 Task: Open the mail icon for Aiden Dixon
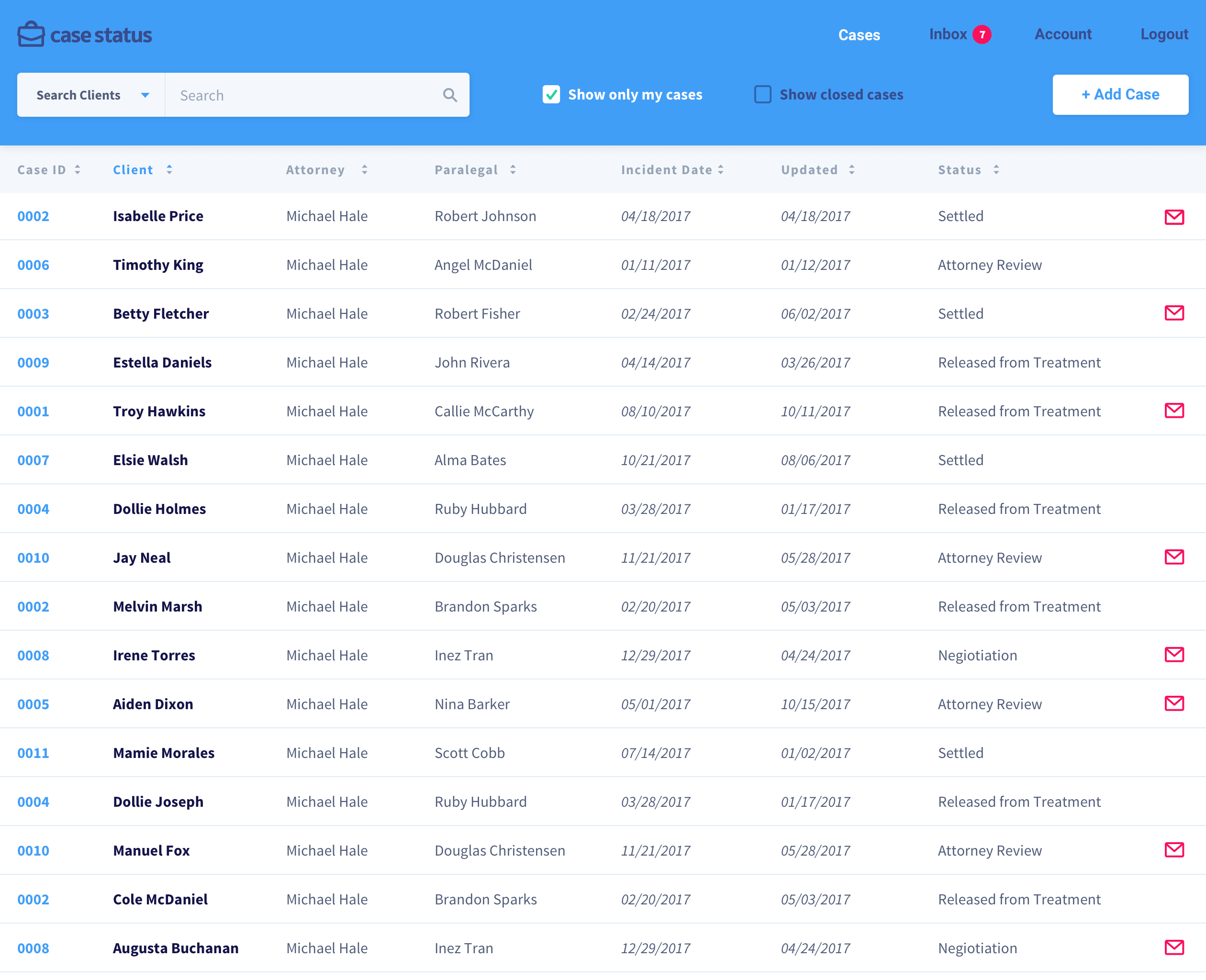(1174, 703)
